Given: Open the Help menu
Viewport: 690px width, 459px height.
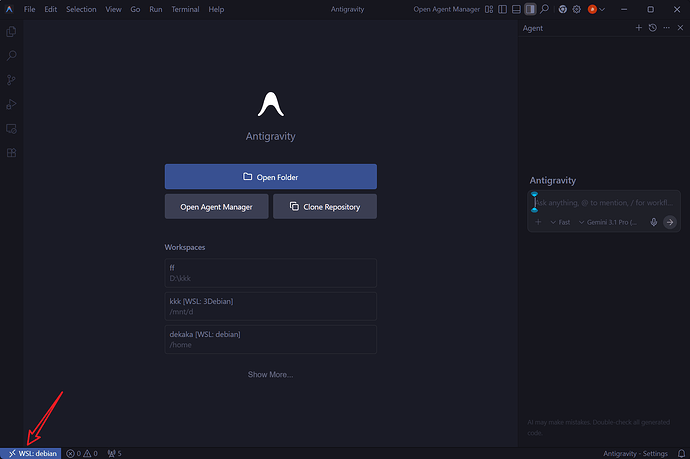Looking at the screenshot, I should click(x=216, y=9).
